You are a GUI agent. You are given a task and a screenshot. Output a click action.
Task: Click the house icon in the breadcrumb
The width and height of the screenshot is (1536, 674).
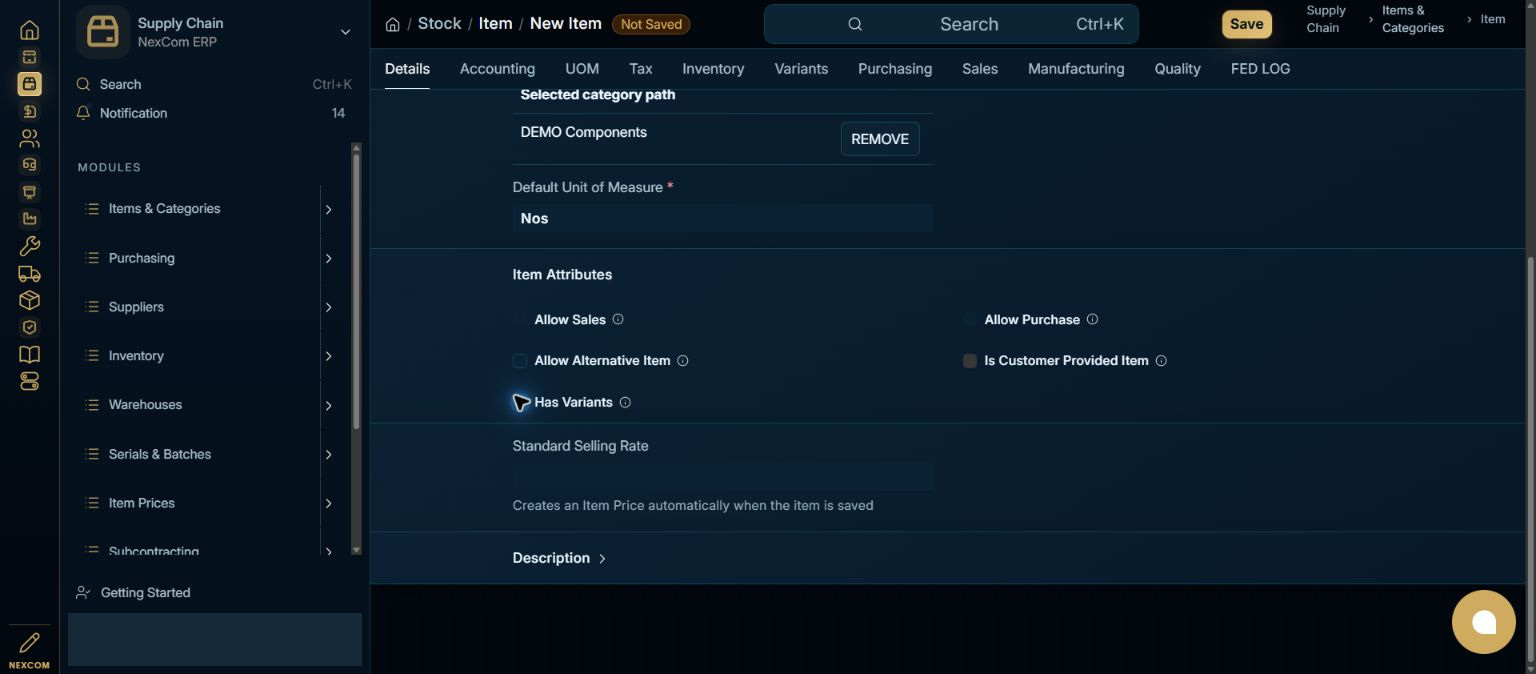click(392, 24)
